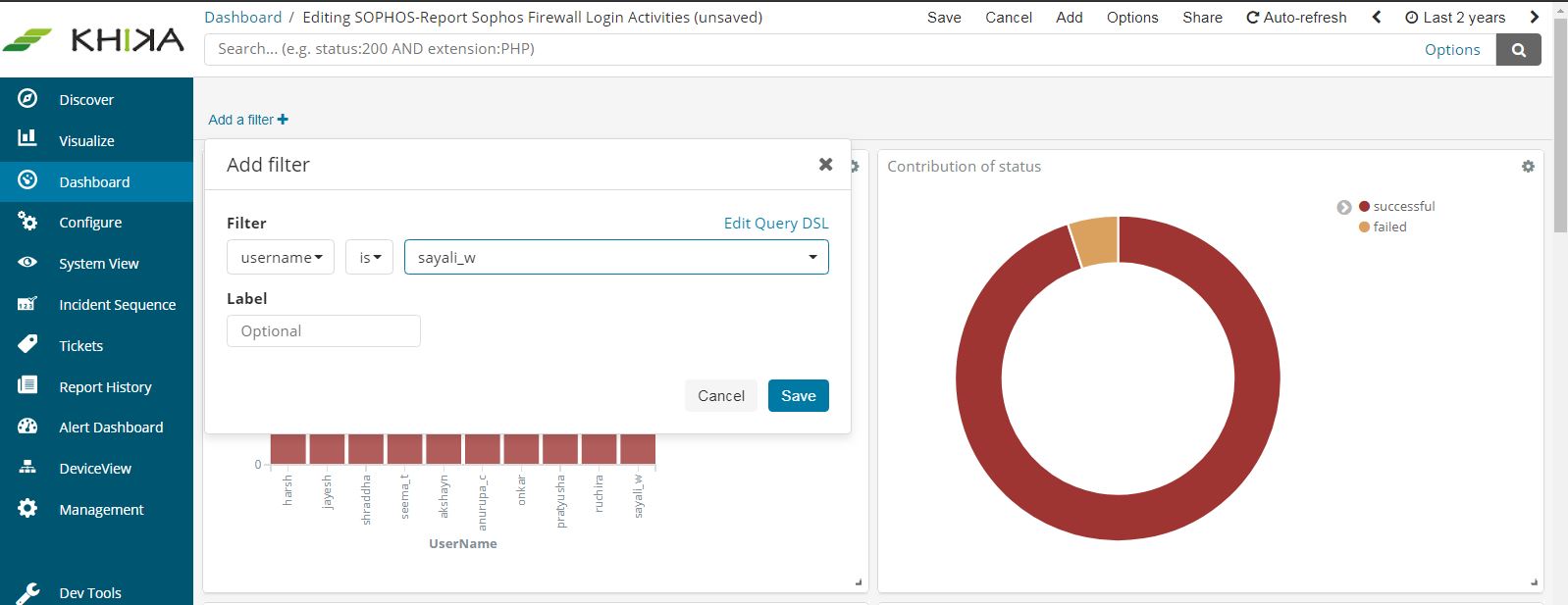The width and height of the screenshot is (1568, 605).
Task: Click Save in the top toolbar
Action: pyautogui.click(x=944, y=17)
